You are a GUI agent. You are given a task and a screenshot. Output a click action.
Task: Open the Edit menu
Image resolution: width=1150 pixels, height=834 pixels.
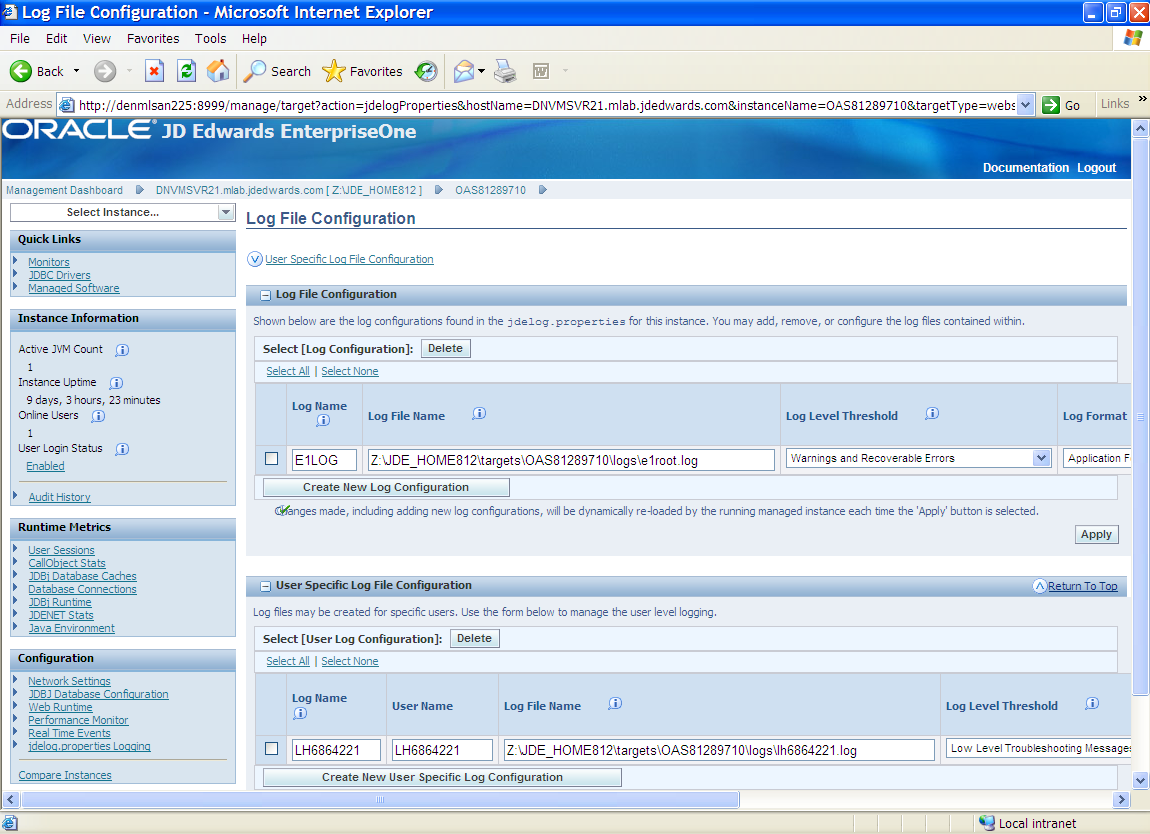tap(56, 39)
